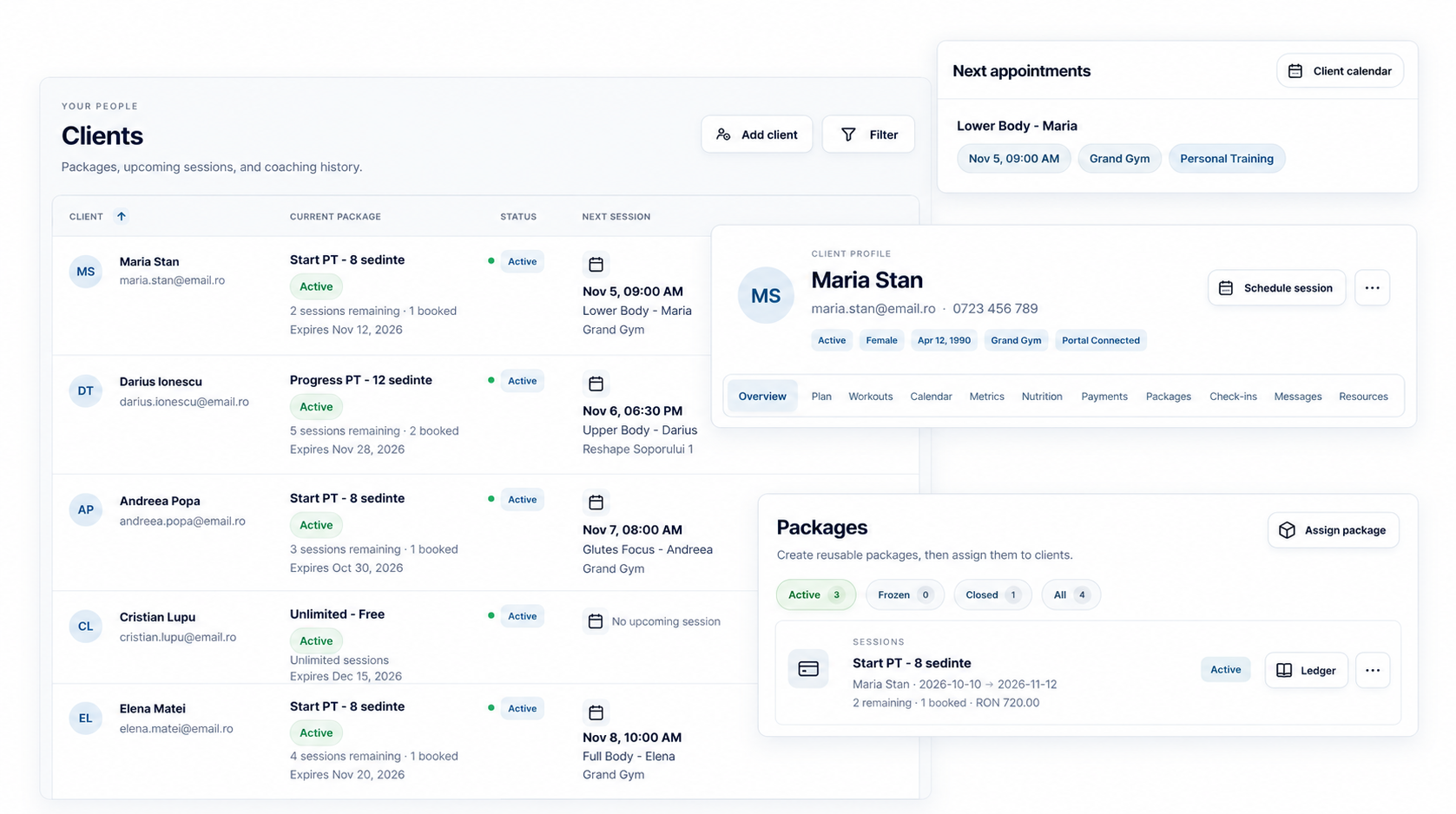Schedule session for Maria Stan
Viewport: 1456px width, 814px height.
click(1277, 288)
